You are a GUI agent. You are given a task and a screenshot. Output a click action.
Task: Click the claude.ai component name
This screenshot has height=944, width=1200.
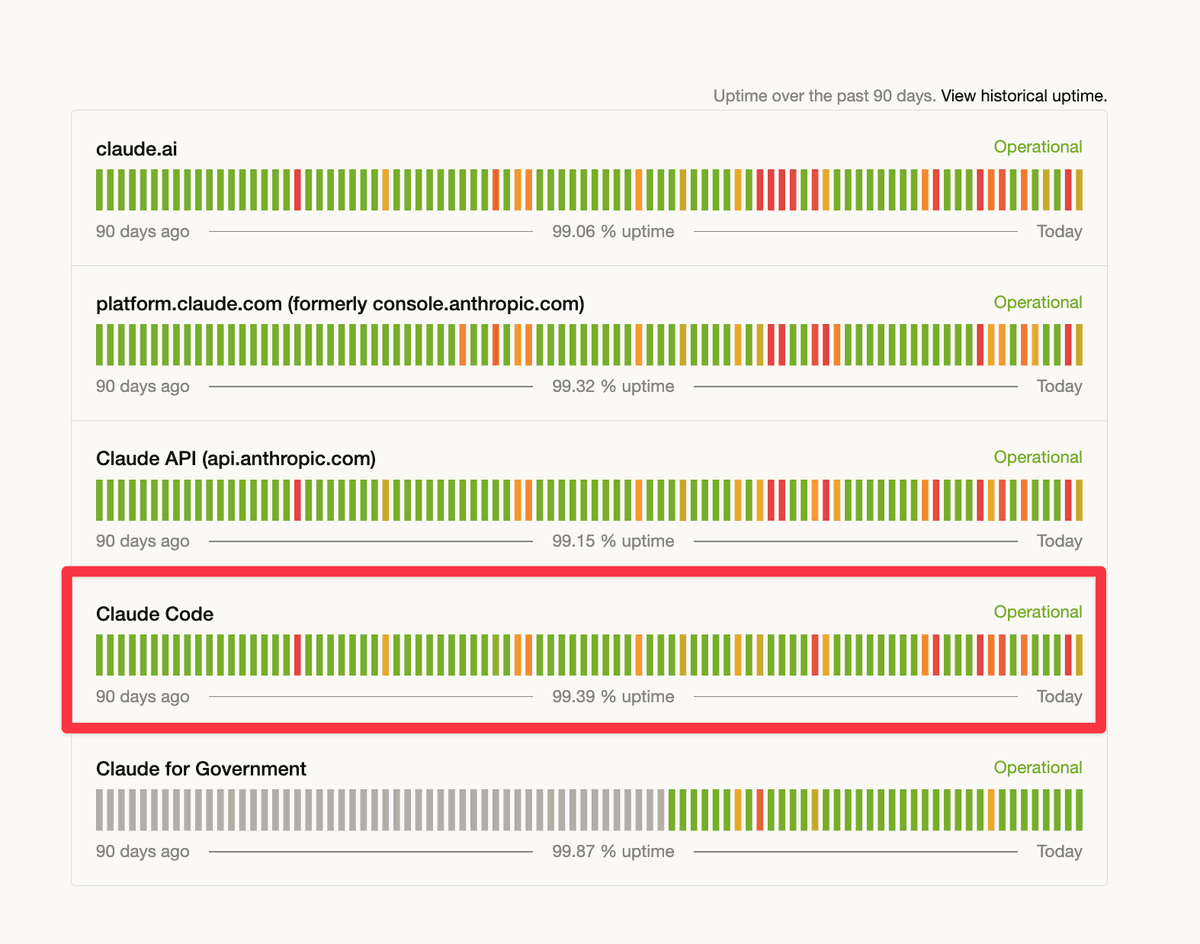137,149
